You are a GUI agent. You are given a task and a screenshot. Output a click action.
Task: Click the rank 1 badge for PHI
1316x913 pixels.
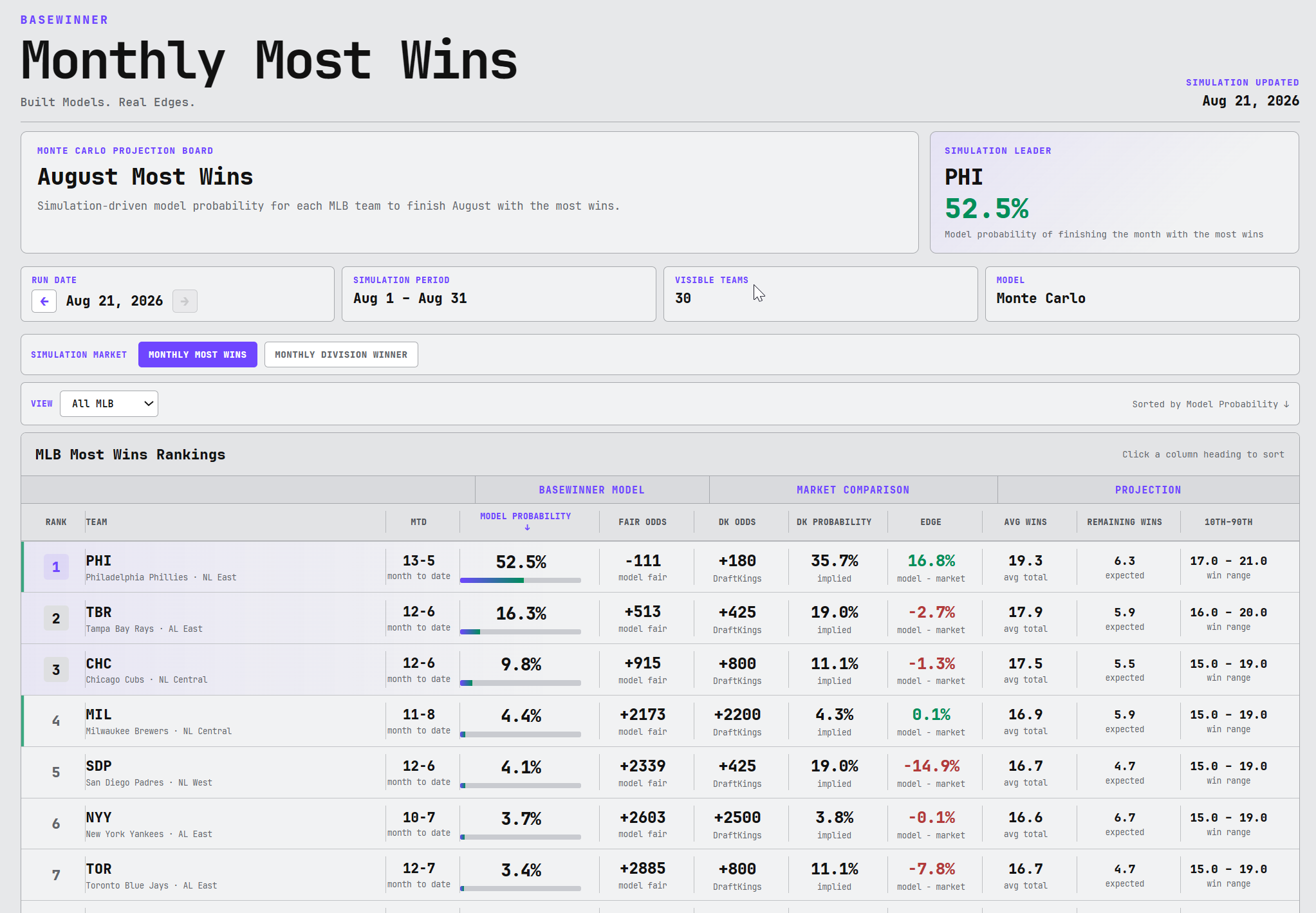click(56, 567)
